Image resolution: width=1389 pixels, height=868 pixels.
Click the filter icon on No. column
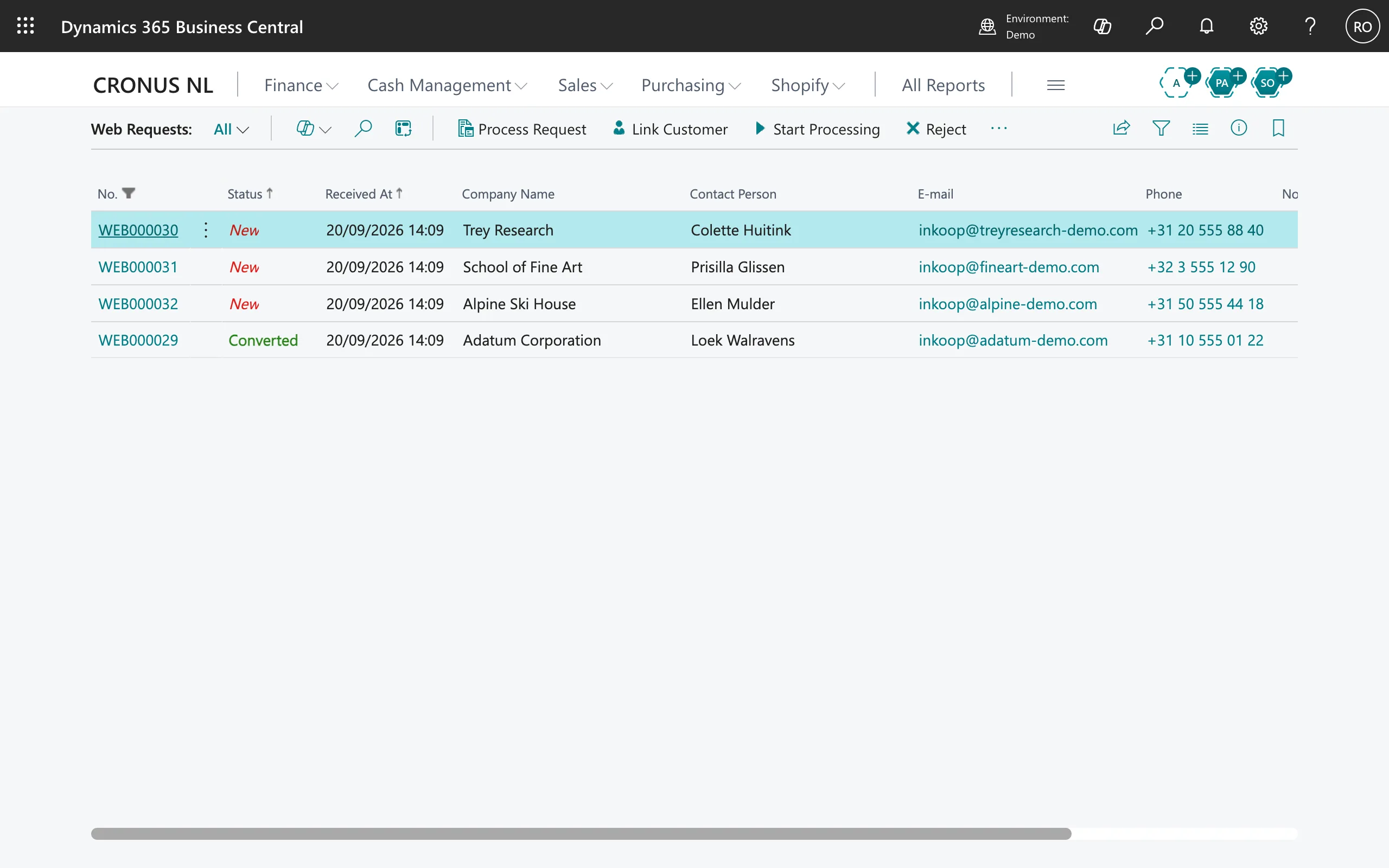pyautogui.click(x=129, y=194)
